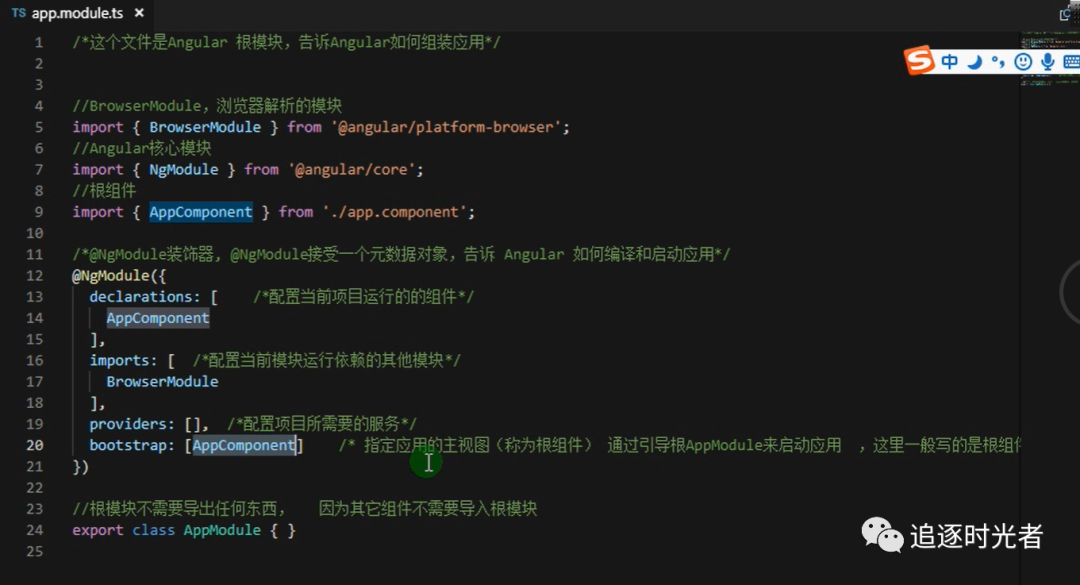Click the line 11 comment about the @NgModule decorator

click(402, 254)
